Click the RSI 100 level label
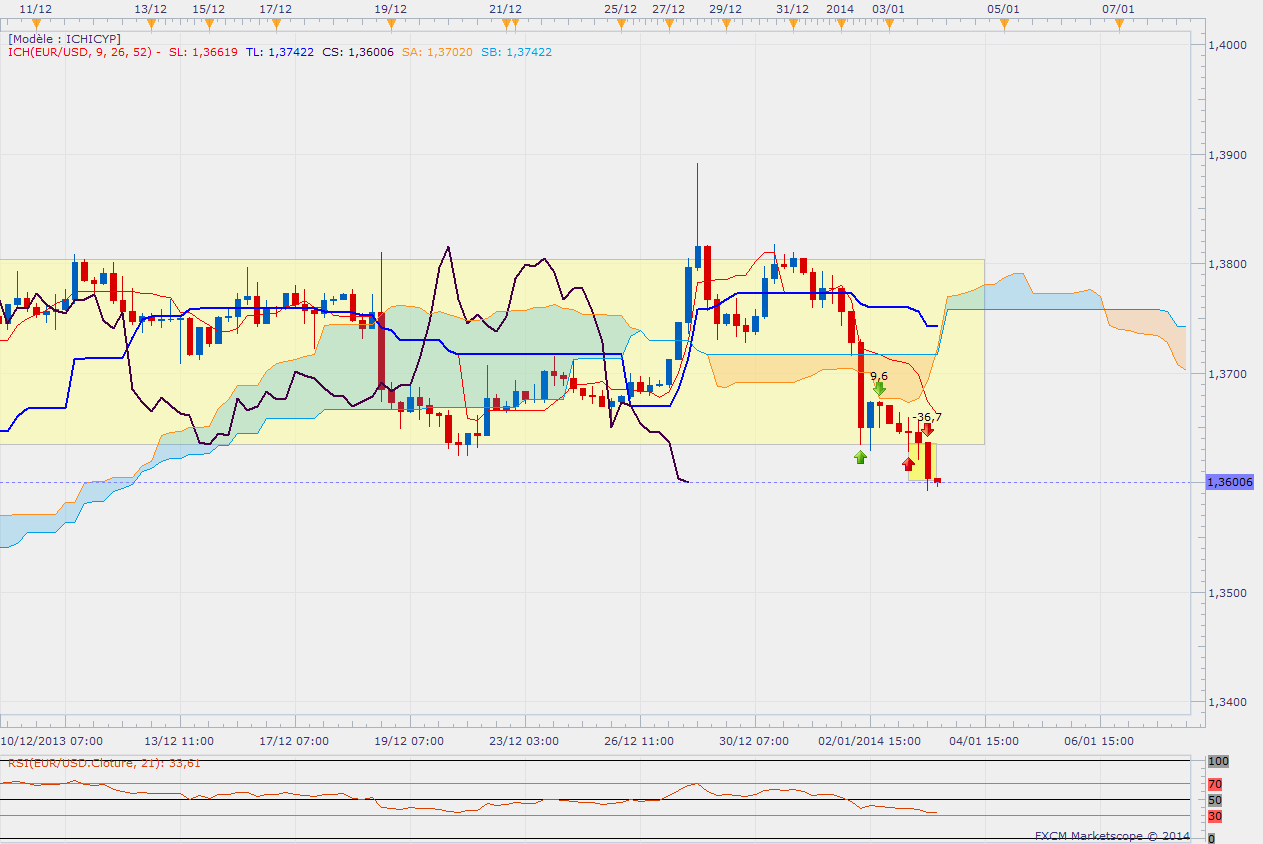The image size is (1263, 844). pos(1217,762)
